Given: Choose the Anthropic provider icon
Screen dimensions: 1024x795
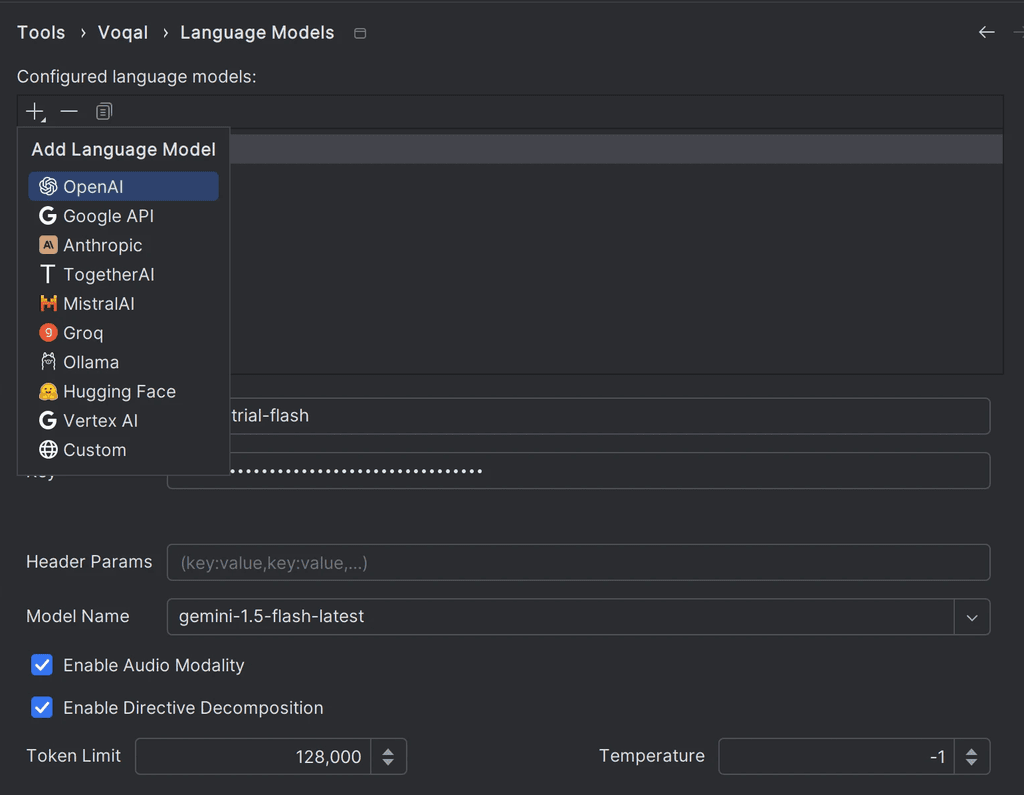Looking at the screenshot, I should [x=100, y=245].
